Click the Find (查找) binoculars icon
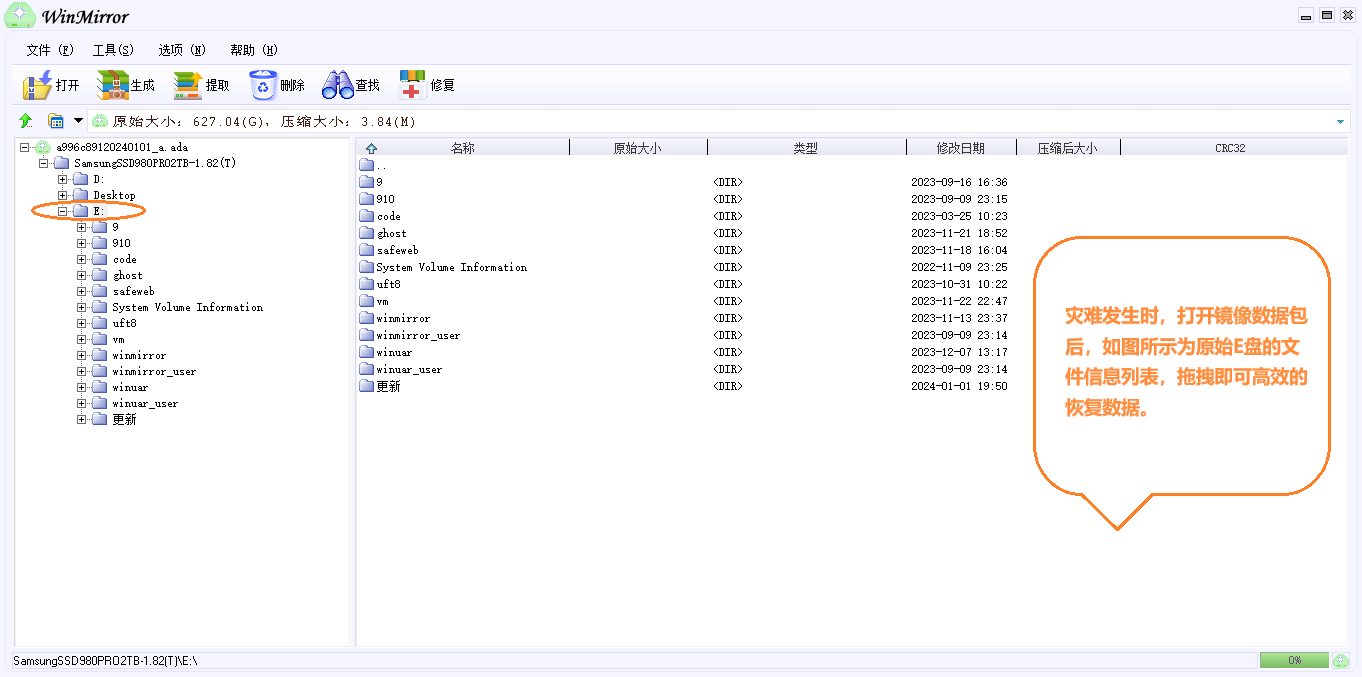This screenshot has height=677, width=1362. tap(338, 85)
